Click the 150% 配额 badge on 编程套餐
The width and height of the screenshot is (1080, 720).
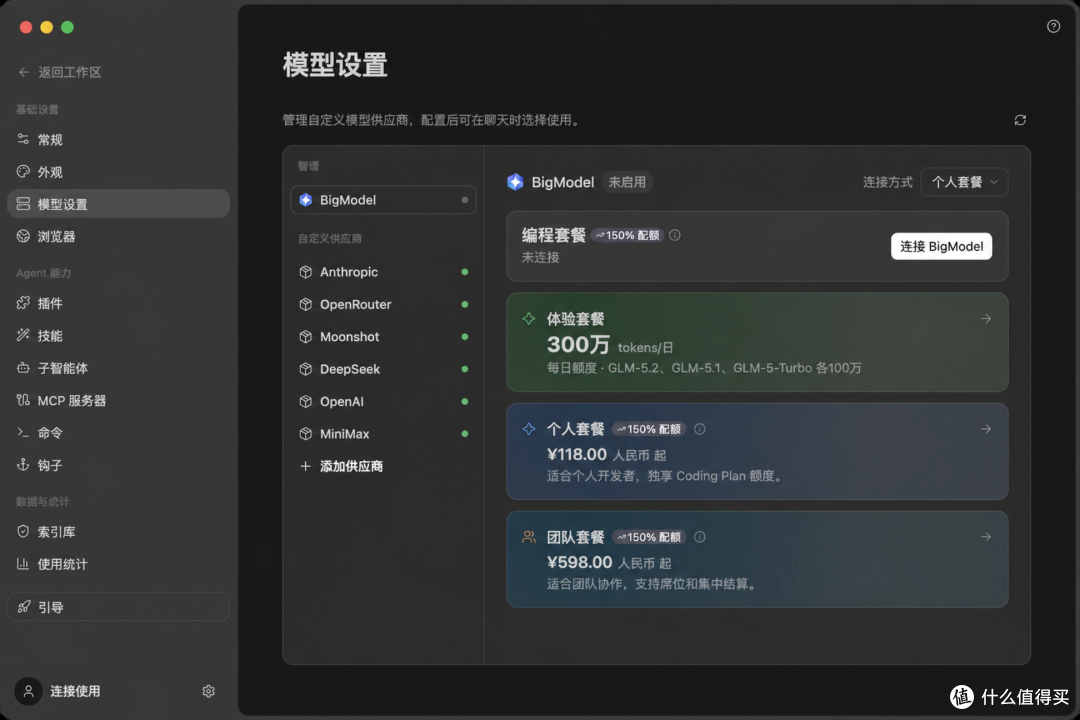(x=627, y=235)
